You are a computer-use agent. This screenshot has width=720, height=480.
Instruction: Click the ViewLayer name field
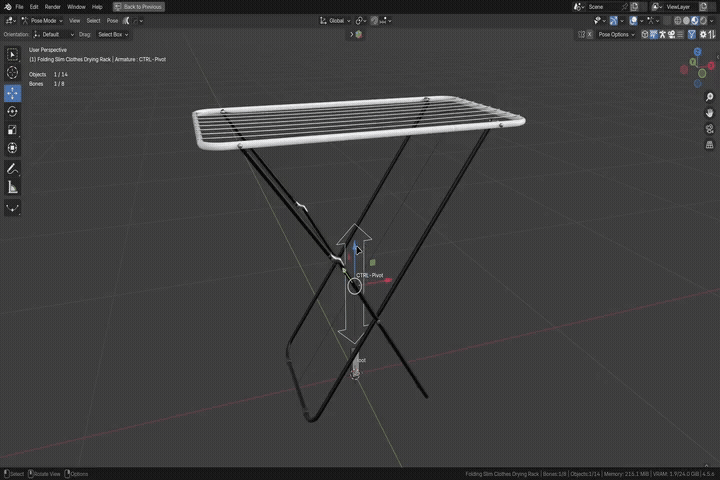(681, 7)
